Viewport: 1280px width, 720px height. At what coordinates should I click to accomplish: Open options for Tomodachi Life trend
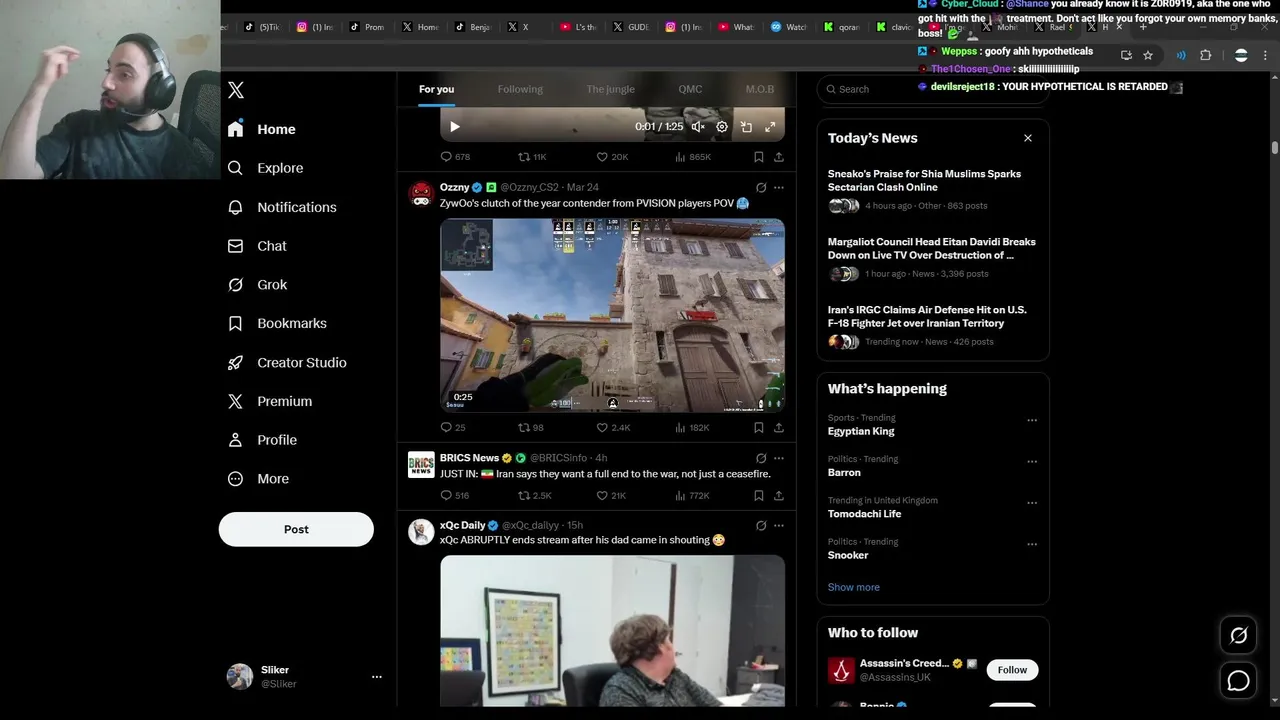1032,503
